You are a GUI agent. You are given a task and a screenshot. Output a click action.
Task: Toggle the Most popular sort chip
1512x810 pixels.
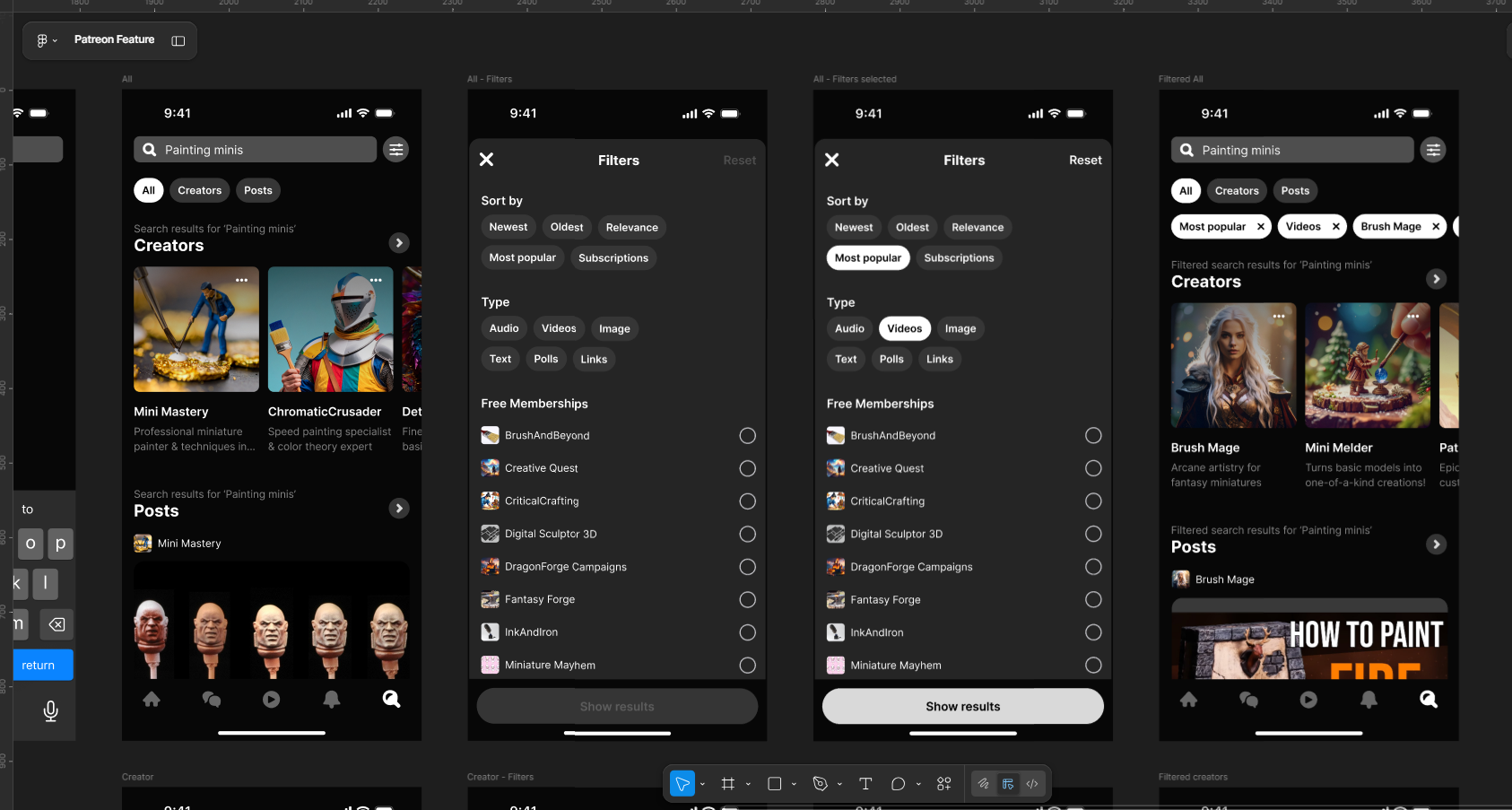[x=522, y=257]
